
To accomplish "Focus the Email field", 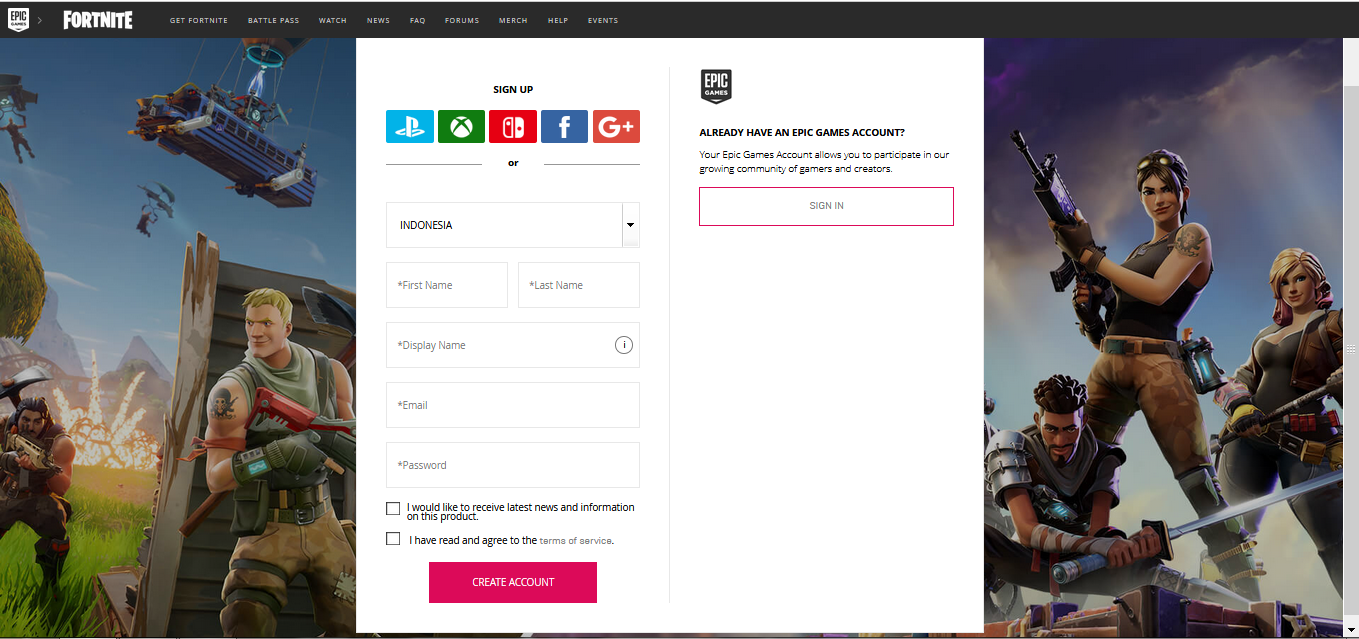I will point(513,405).
